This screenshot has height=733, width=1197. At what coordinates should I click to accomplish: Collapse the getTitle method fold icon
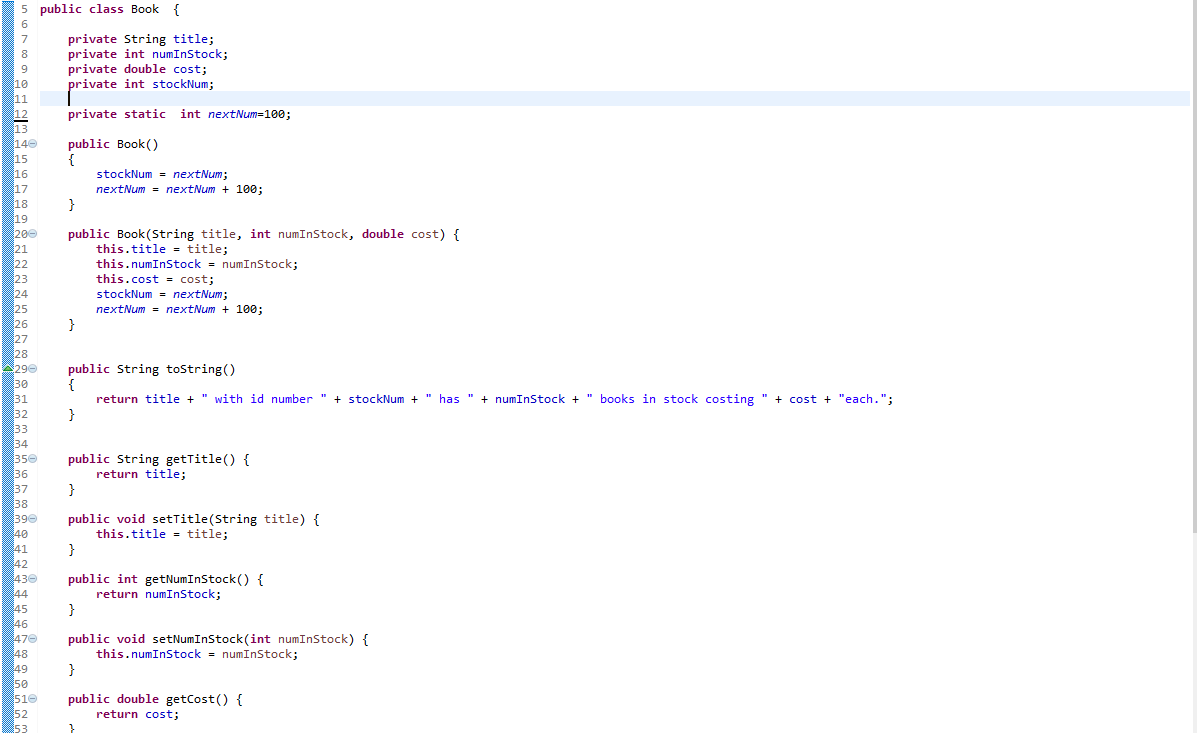[x=32, y=459]
